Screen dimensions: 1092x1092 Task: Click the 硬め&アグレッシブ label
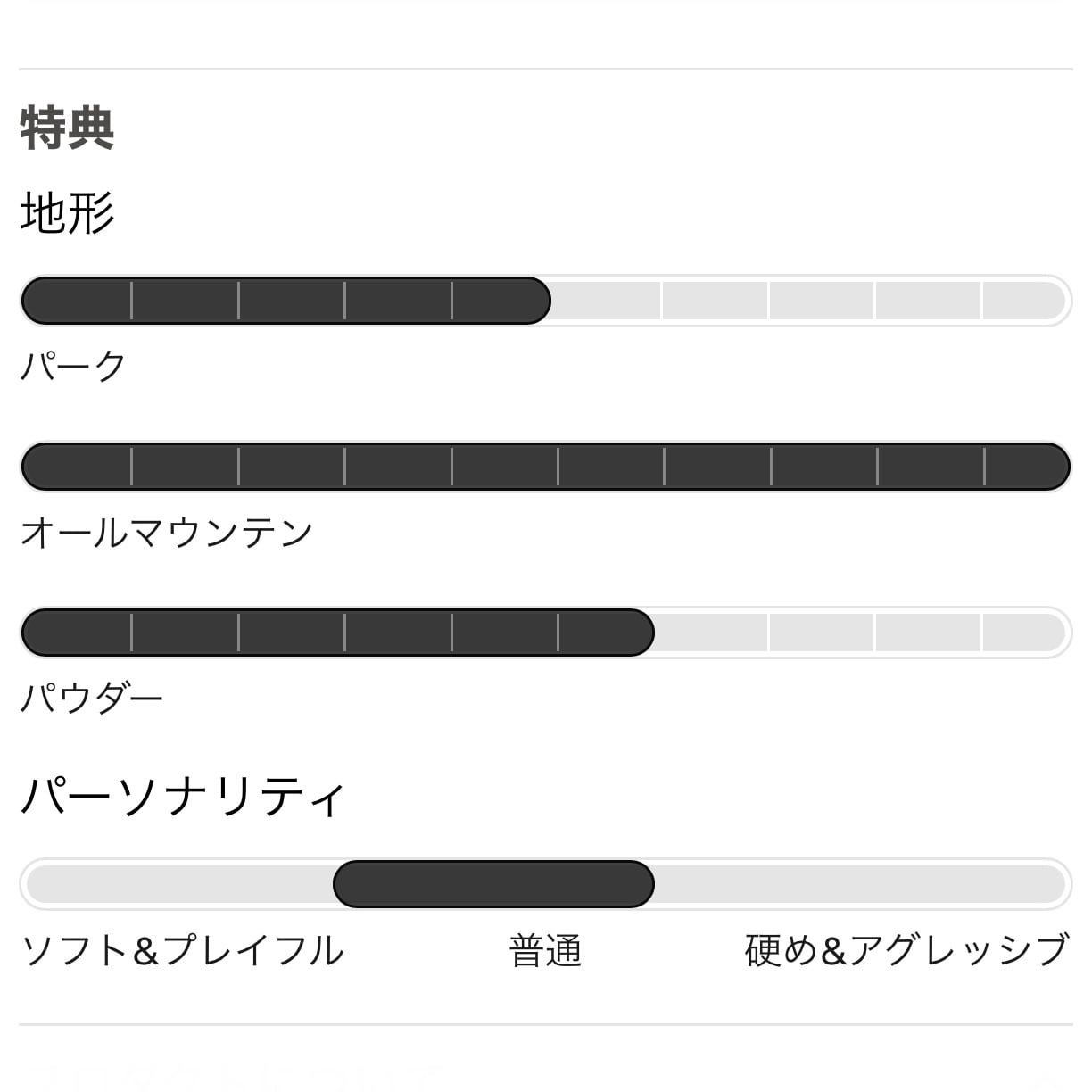coord(907,950)
